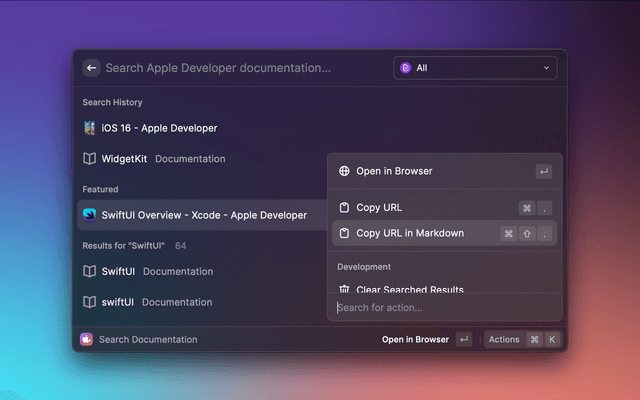Click the back arrow button
The height and width of the screenshot is (400, 640).
click(92, 68)
